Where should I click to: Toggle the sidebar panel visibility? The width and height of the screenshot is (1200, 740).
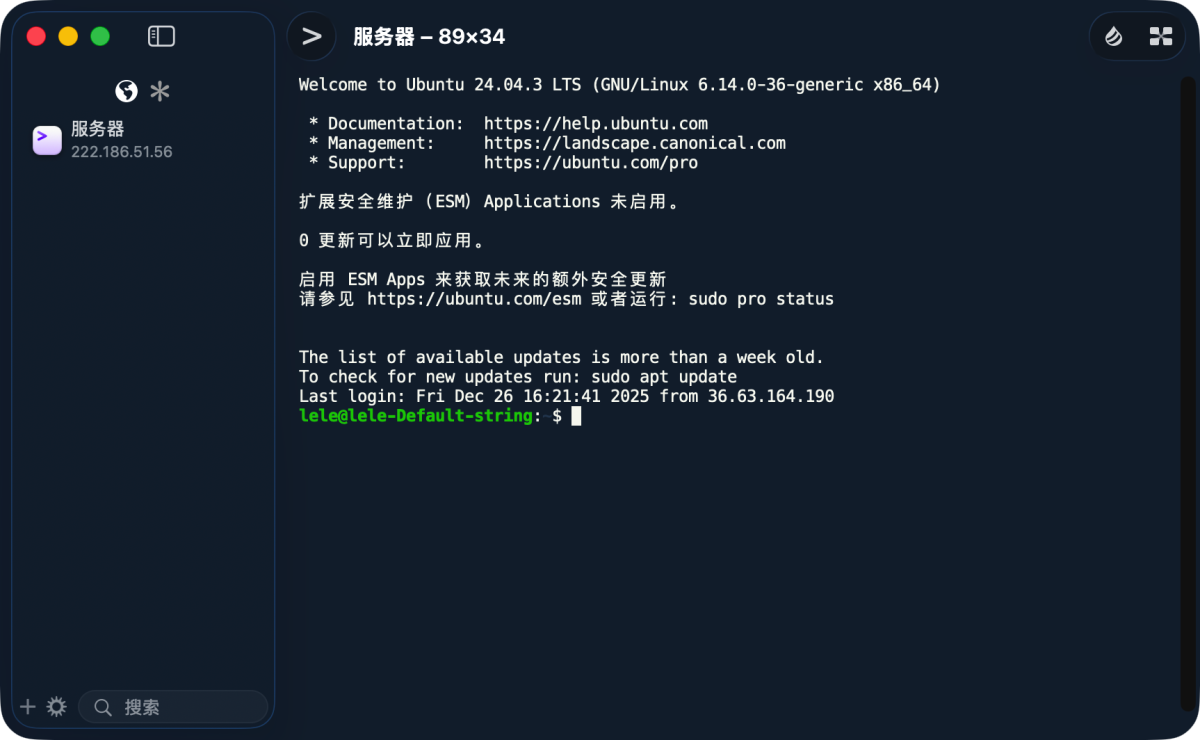click(161, 37)
